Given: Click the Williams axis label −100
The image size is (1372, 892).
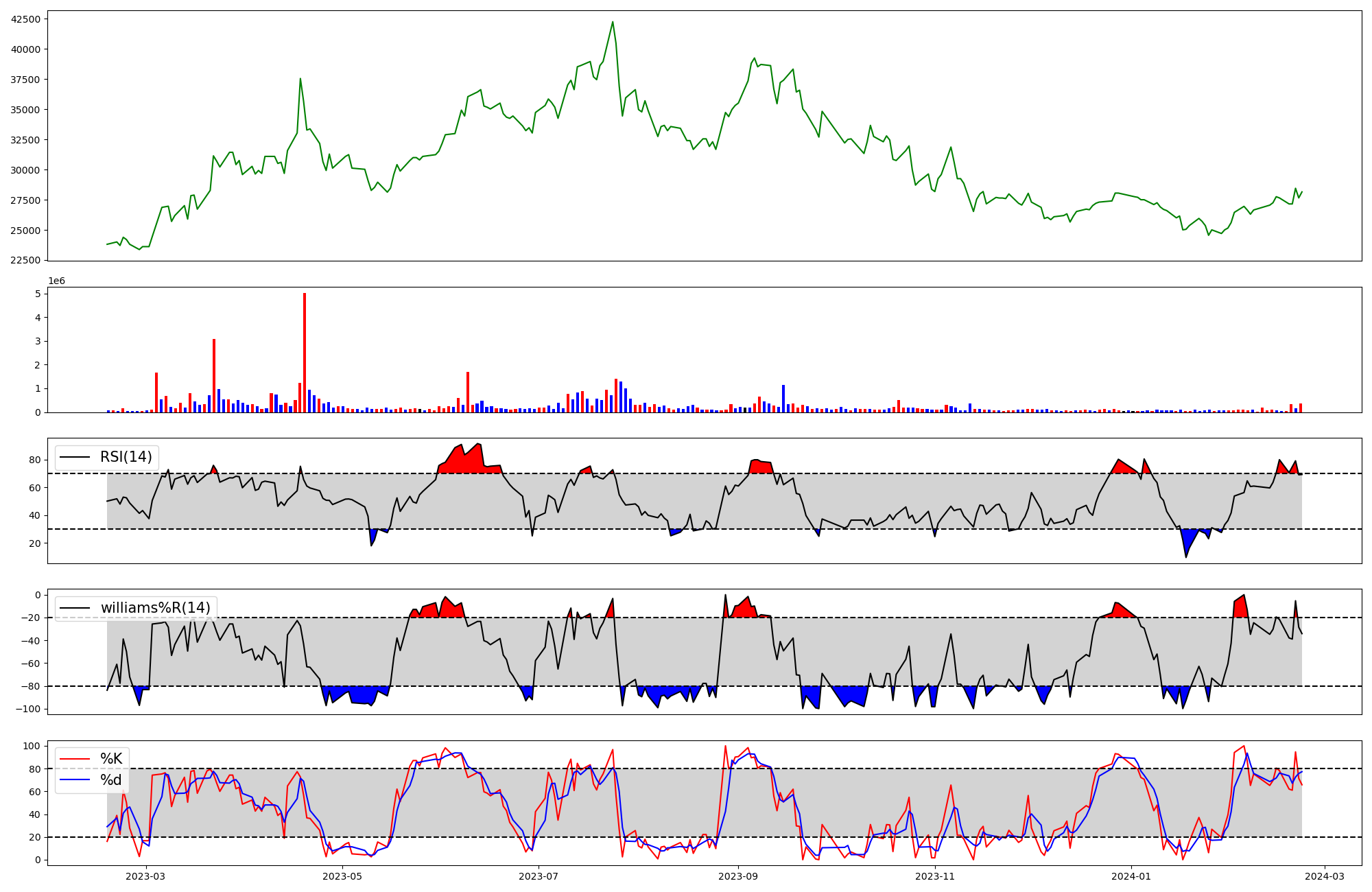Looking at the screenshot, I should pos(29,709).
